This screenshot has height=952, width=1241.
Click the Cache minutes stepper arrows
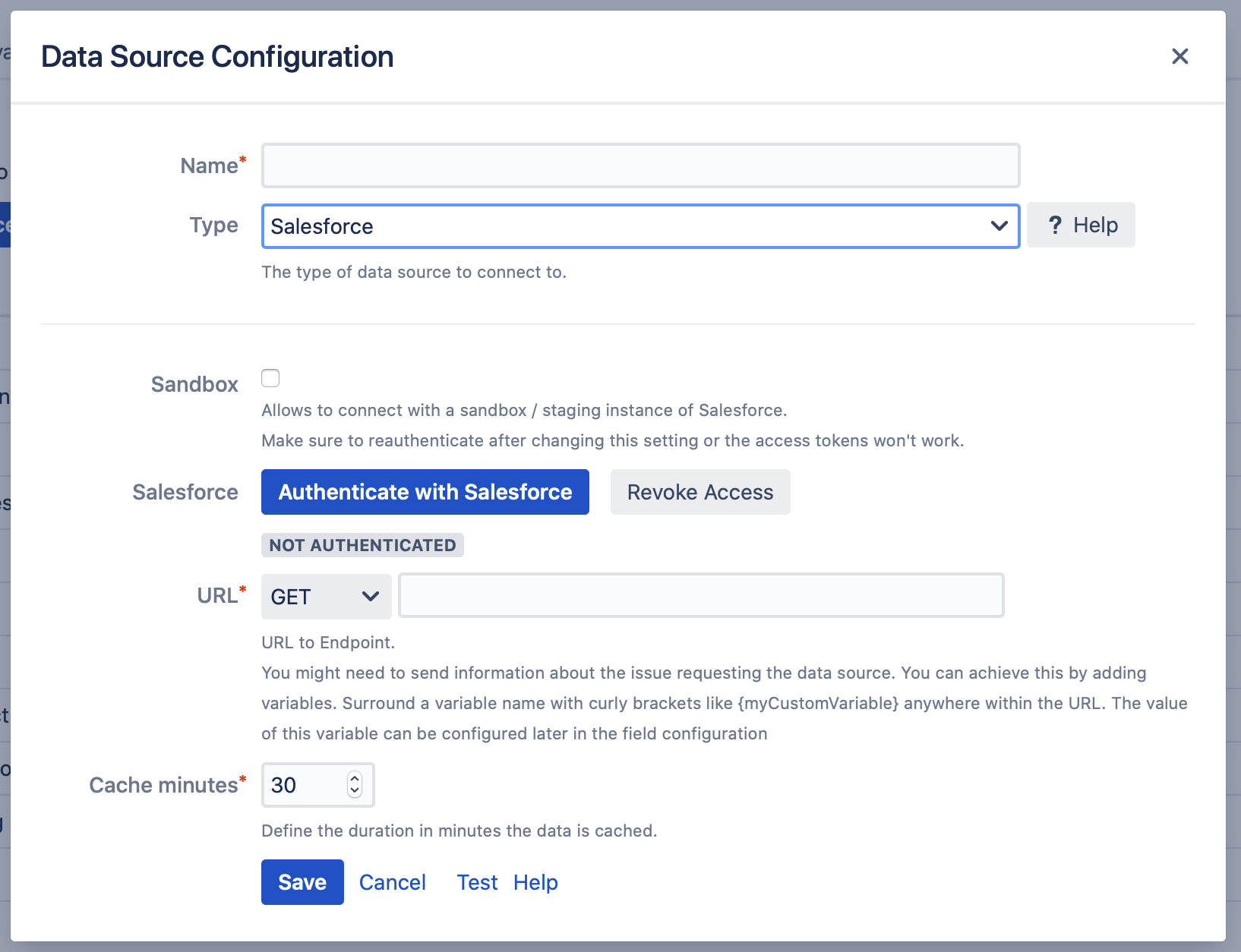click(x=355, y=785)
